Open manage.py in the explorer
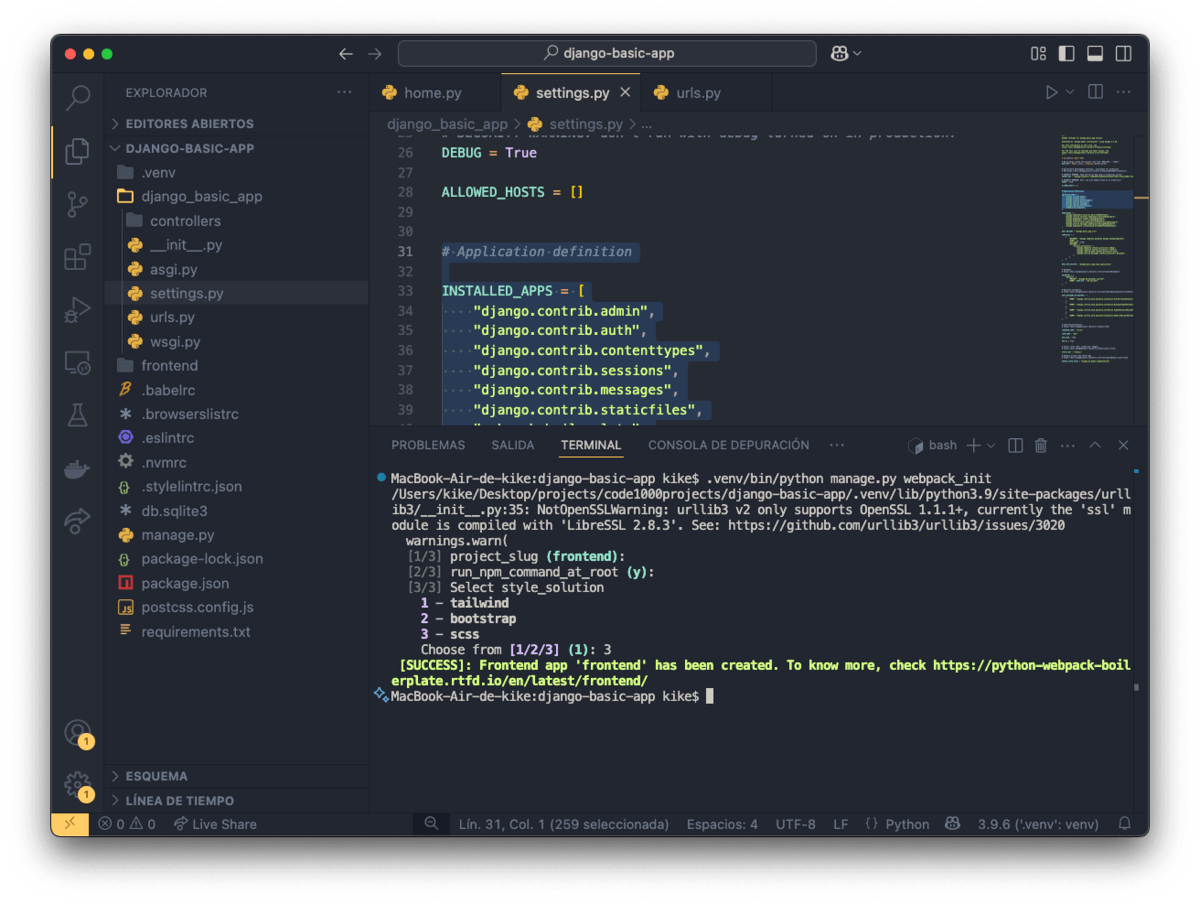Viewport: 1200px width, 904px height. [x=236, y=535]
